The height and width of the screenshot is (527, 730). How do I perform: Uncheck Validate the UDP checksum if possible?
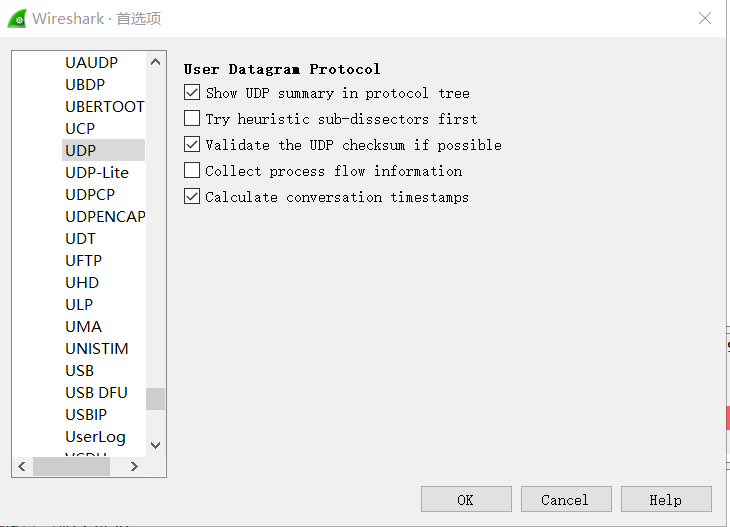click(192, 144)
